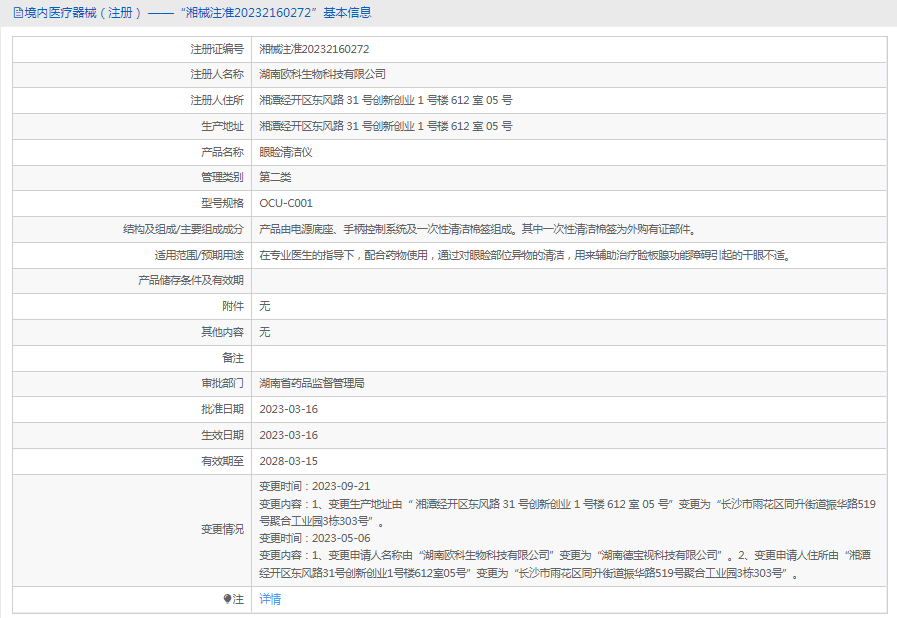The image size is (897, 618).
Task: Click the 注 label in the last row
Action: pos(238,599)
